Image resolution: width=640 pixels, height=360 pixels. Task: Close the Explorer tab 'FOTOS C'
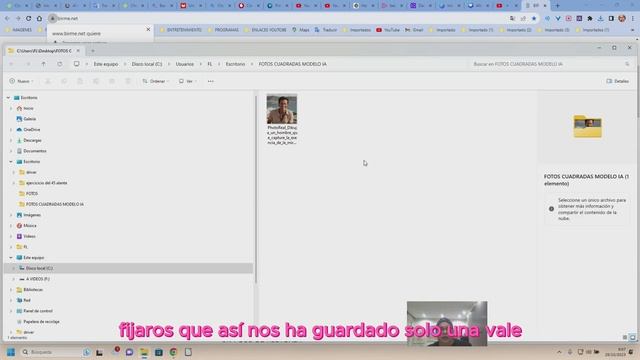pos(78,51)
